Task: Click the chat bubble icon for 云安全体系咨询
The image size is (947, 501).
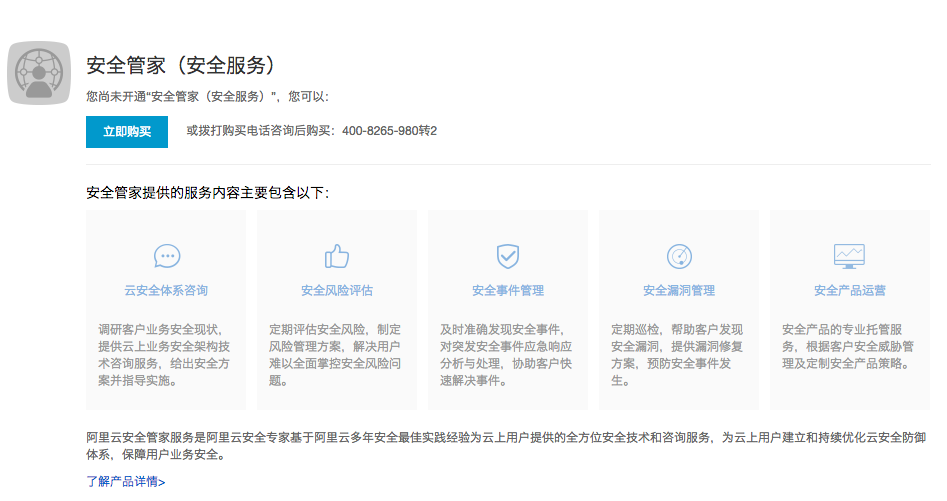Action: click(167, 256)
